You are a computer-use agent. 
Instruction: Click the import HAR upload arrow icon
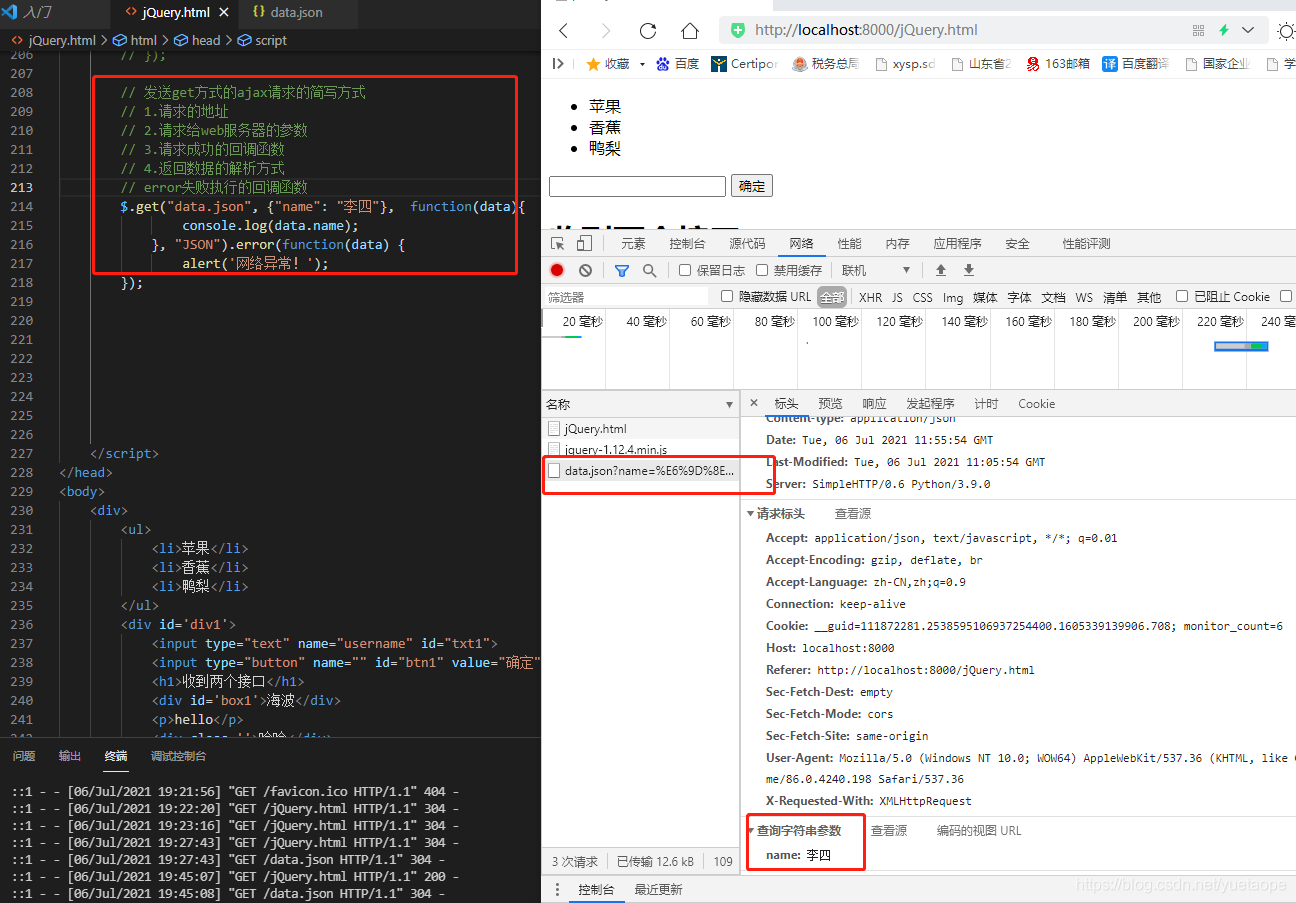(x=940, y=270)
